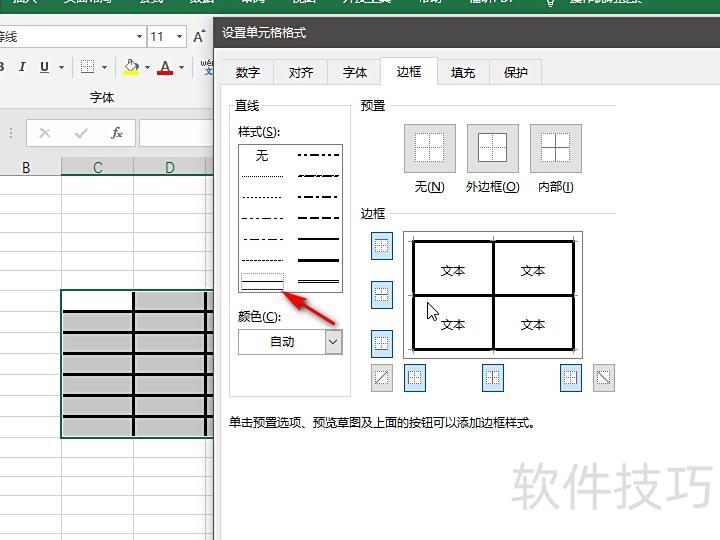Viewport: 720px width, 540px height.
Task: Select the medium solid line style
Action: pos(318,239)
